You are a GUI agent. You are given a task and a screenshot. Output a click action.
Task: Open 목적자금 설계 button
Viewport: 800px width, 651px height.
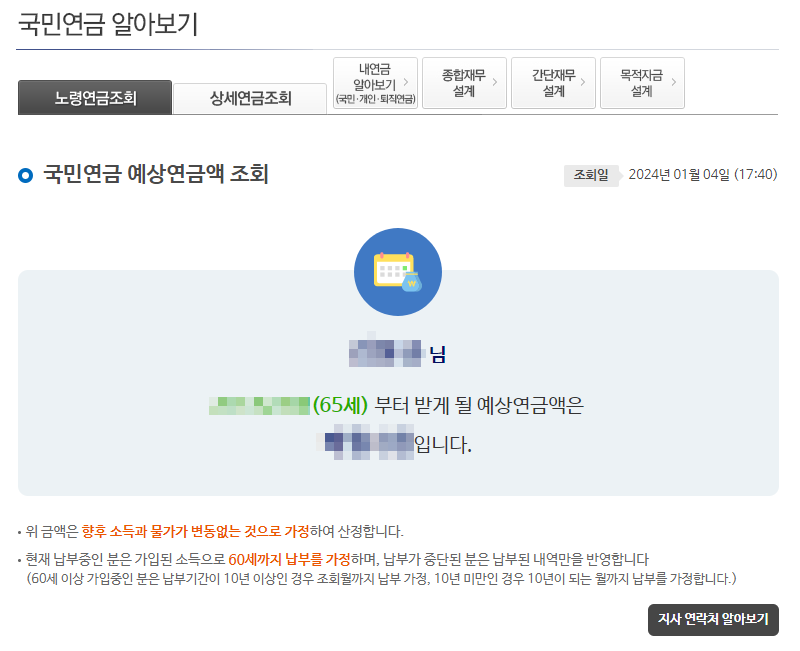(x=642, y=83)
